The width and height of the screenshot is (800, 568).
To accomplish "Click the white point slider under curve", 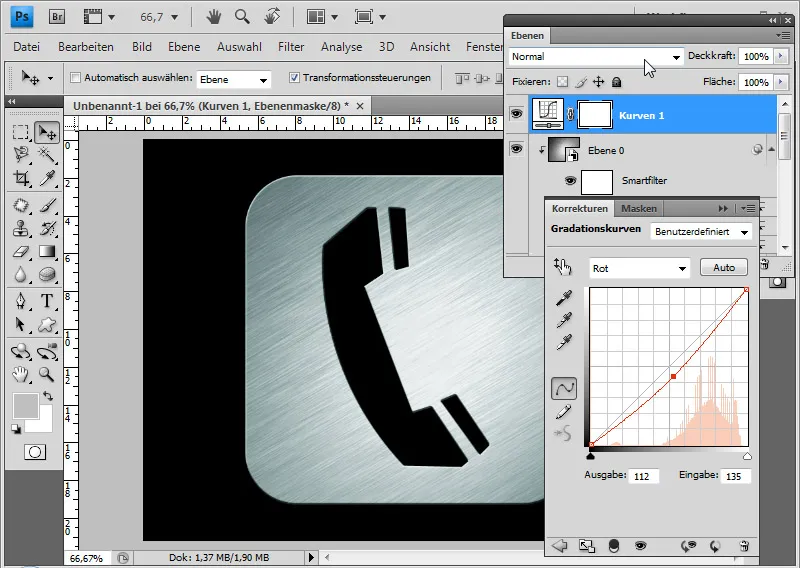I will click(x=747, y=456).
